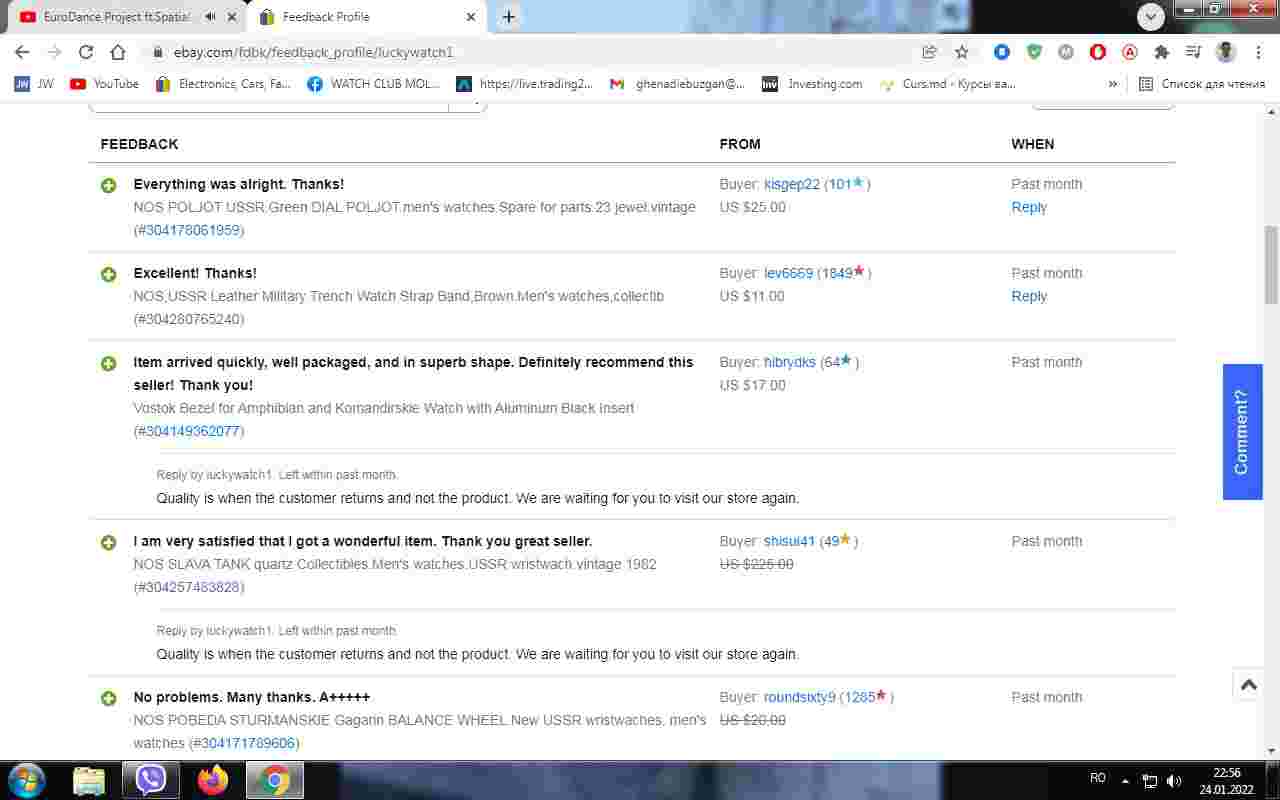1280x800 pixels.
Task: Click the volume tray icon
Action: pos(1173,781)
